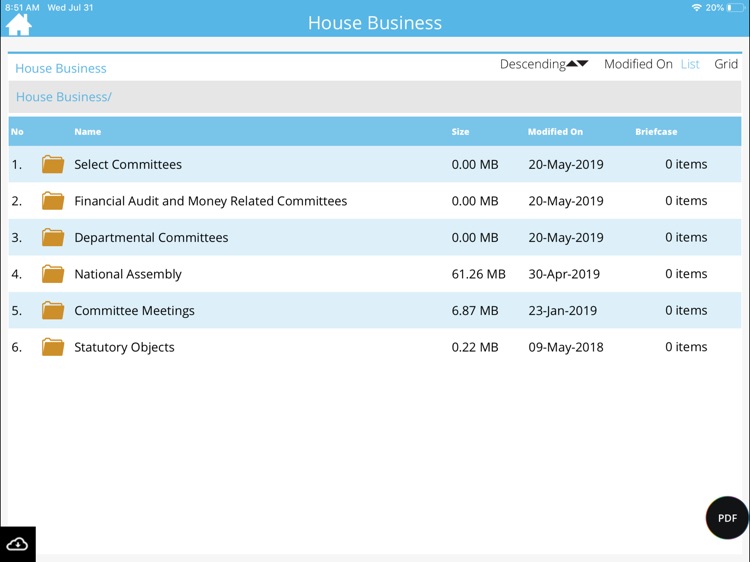Image resolution: width=750 pixels, height=562 pixels.
Task: Open the cloud download icon
Action: pos(18,544)
